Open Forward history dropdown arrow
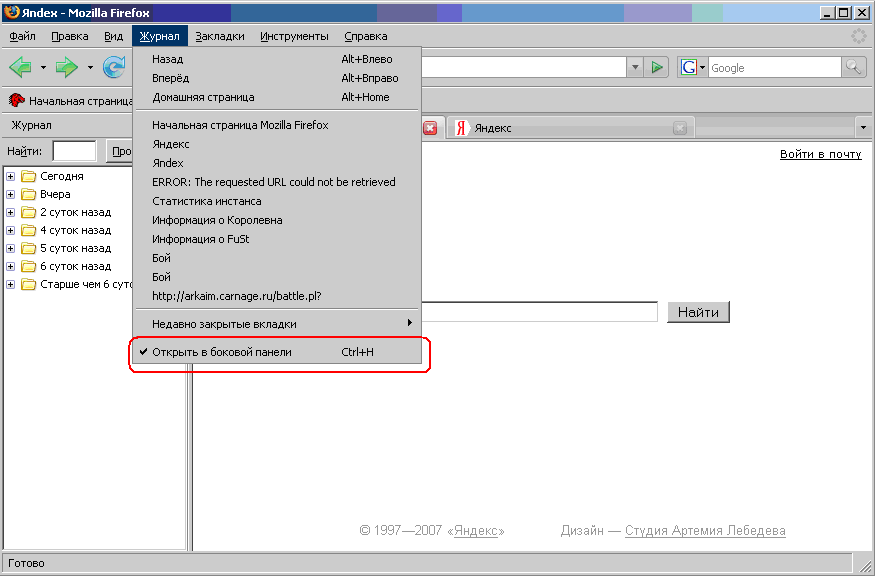Screen dimensions: 875x576 (x=90, y=68)
